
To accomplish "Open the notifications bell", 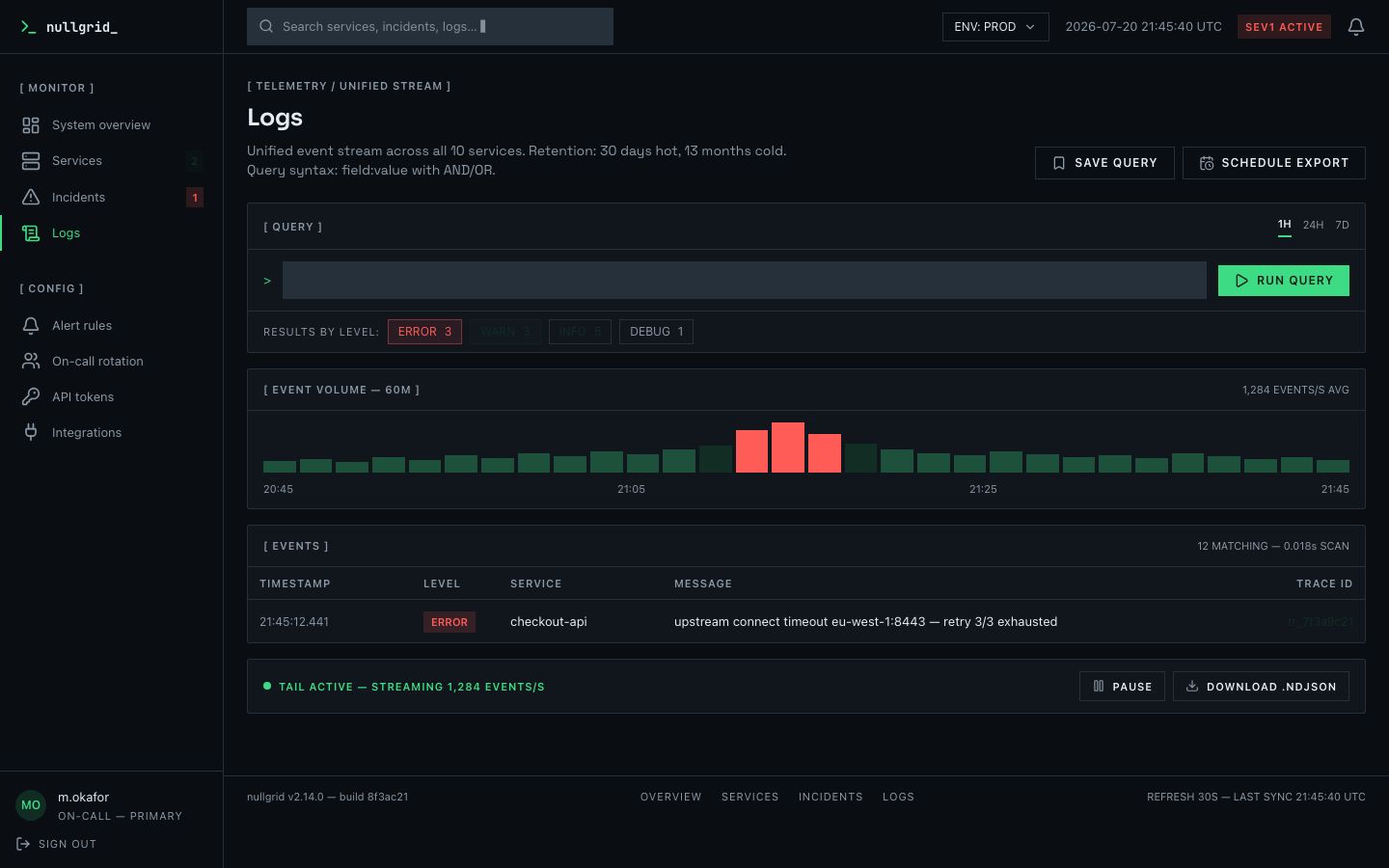I will (x=1356, y=27).
